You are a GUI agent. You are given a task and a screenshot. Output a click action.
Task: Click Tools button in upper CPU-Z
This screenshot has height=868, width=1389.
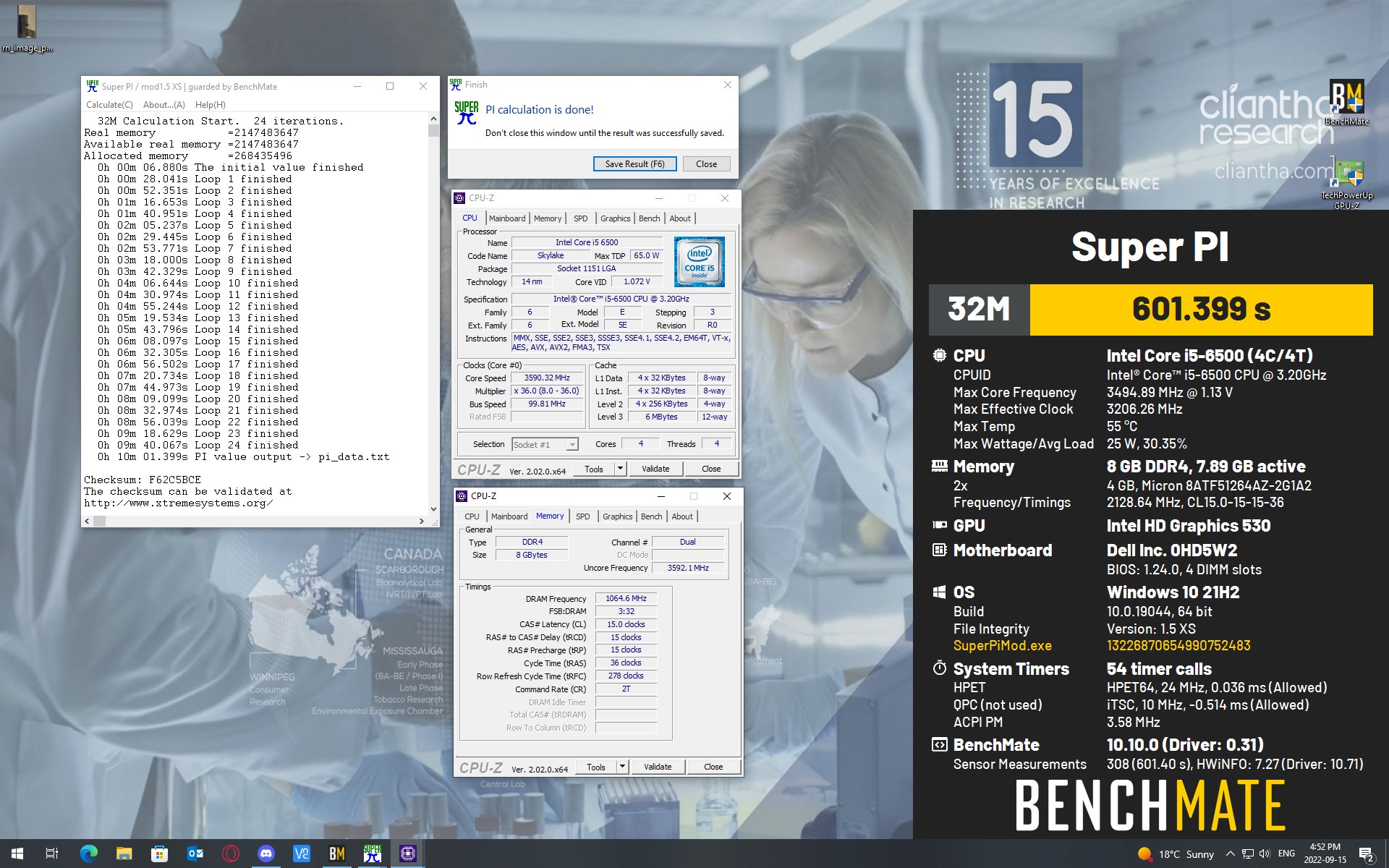point(594,469)
